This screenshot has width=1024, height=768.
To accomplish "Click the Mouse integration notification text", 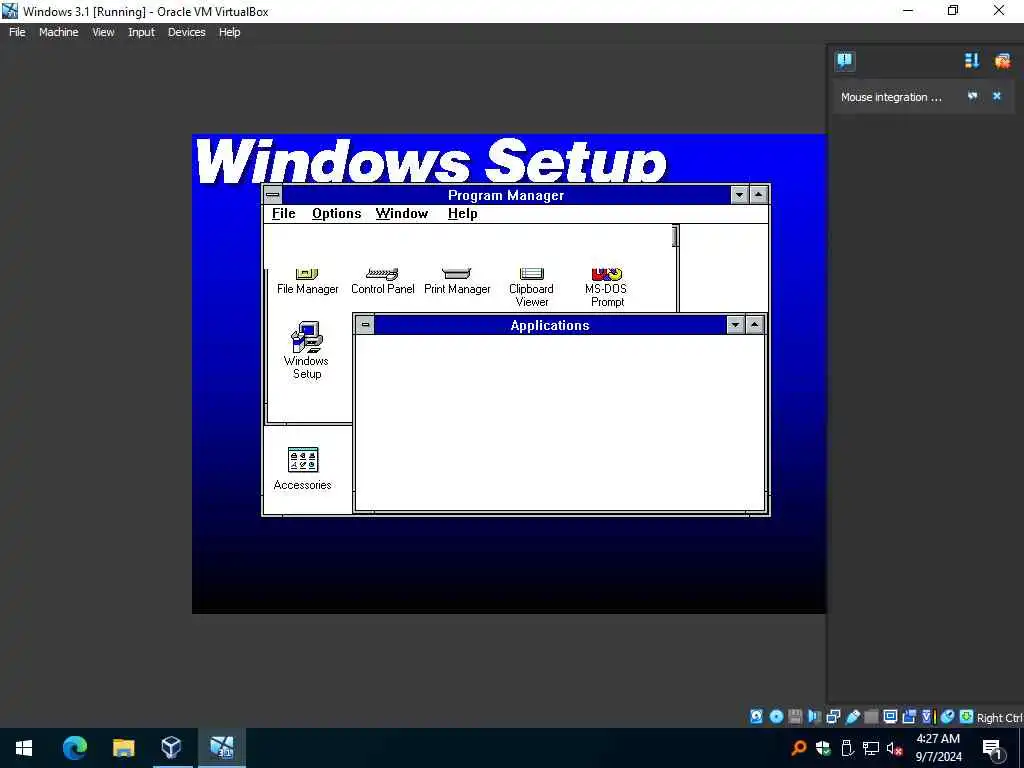I will tap(891, 97).
